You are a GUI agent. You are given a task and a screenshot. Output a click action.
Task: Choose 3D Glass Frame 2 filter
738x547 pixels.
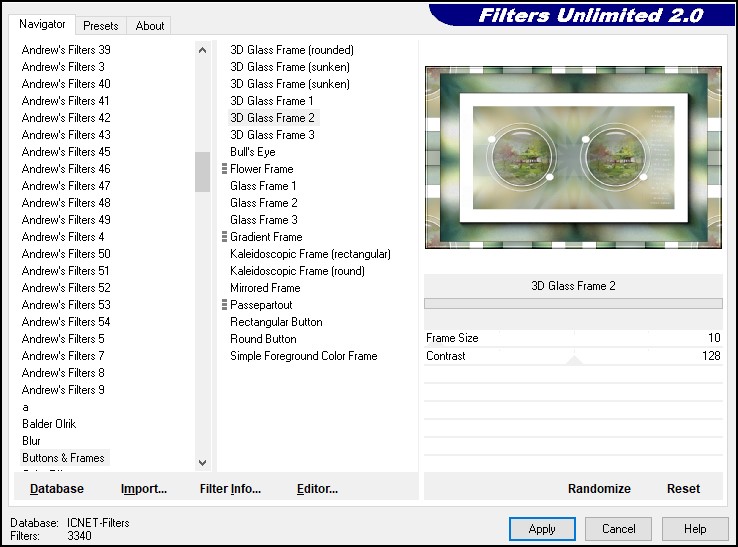point(273,118)
